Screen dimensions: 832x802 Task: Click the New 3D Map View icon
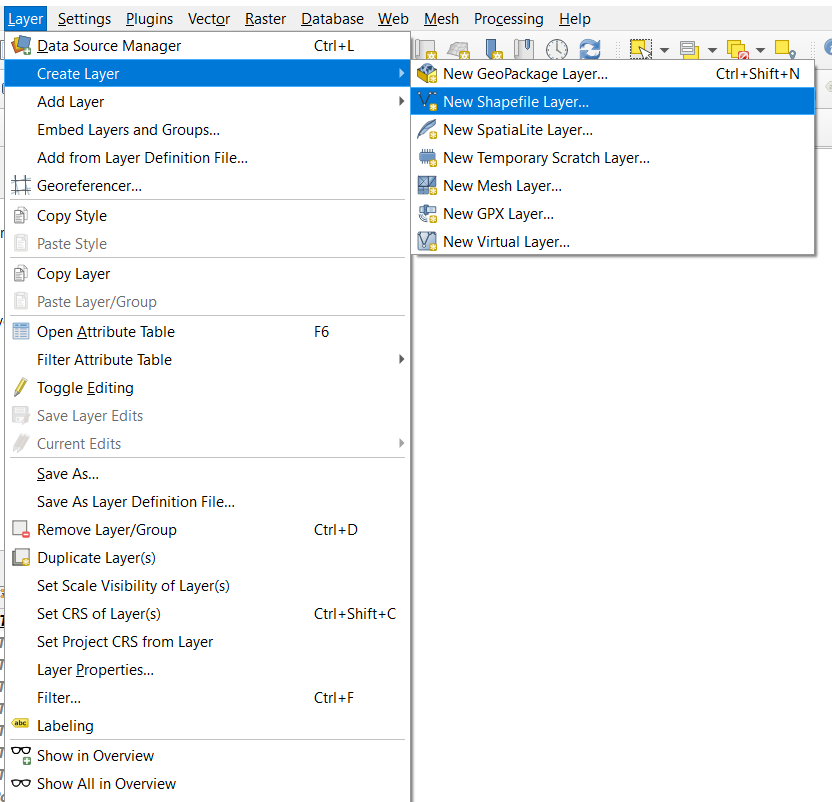click(x=459, y=49)
